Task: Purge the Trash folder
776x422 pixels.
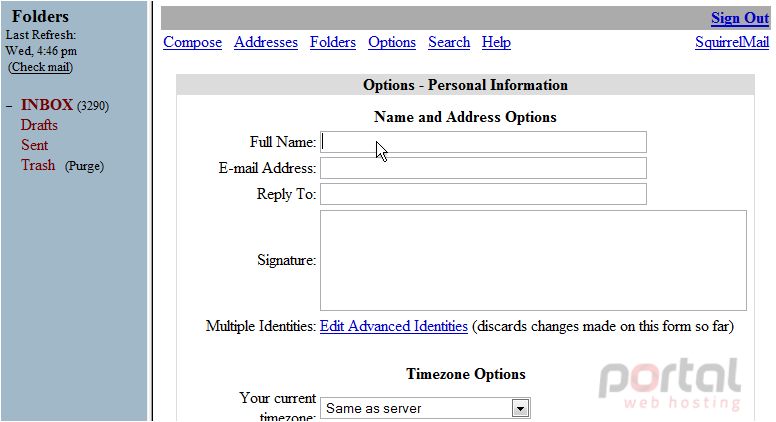Action: (84, 166)
